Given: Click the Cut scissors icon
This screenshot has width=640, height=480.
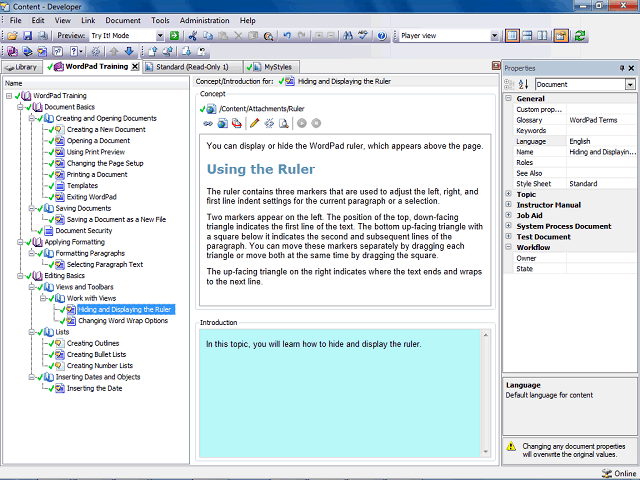Looking at the screenshot, I should tap(193, 36).
